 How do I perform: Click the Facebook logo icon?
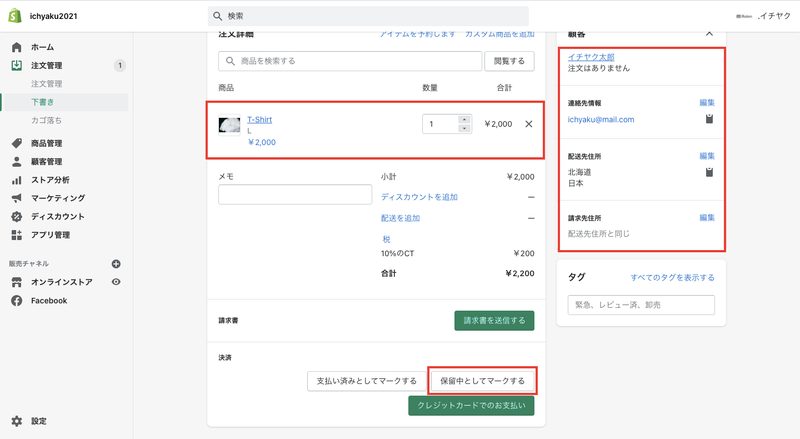[16, 301]
